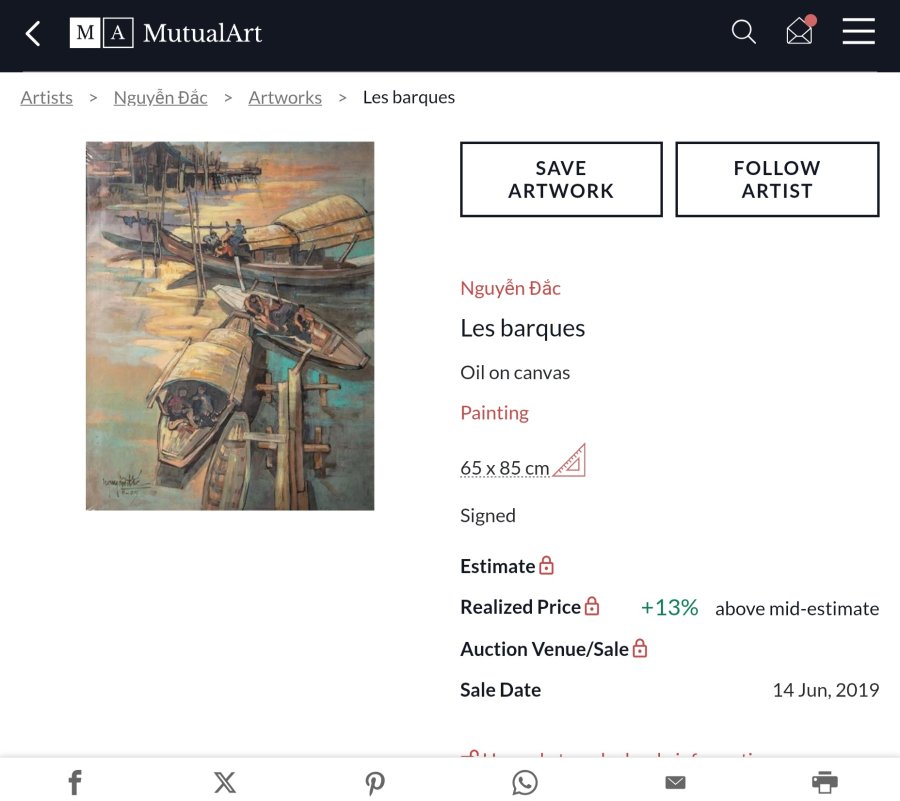Open the hamburger menu

pos(858,32)
